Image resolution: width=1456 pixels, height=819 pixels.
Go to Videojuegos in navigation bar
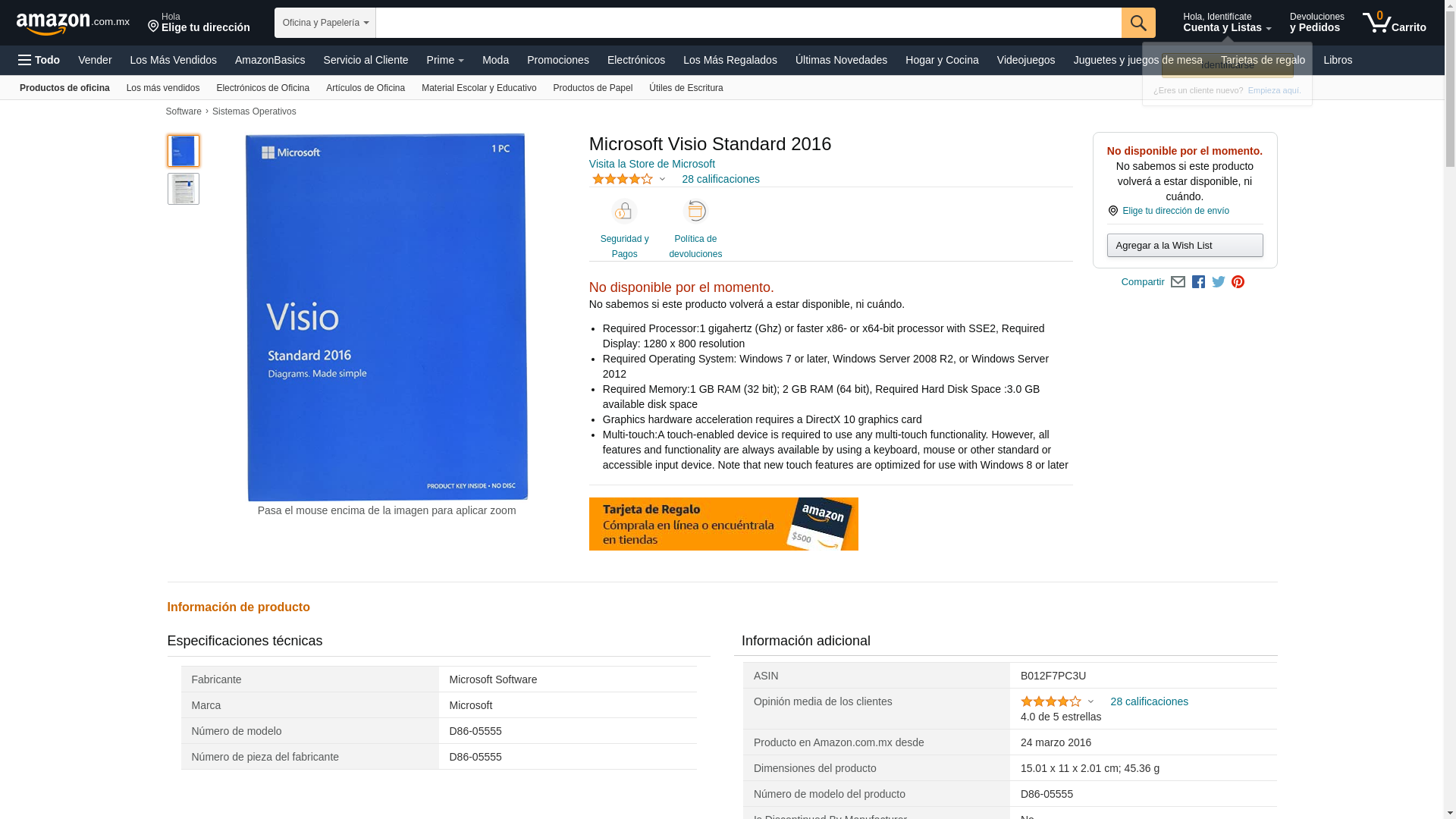tap(1025, 60)
